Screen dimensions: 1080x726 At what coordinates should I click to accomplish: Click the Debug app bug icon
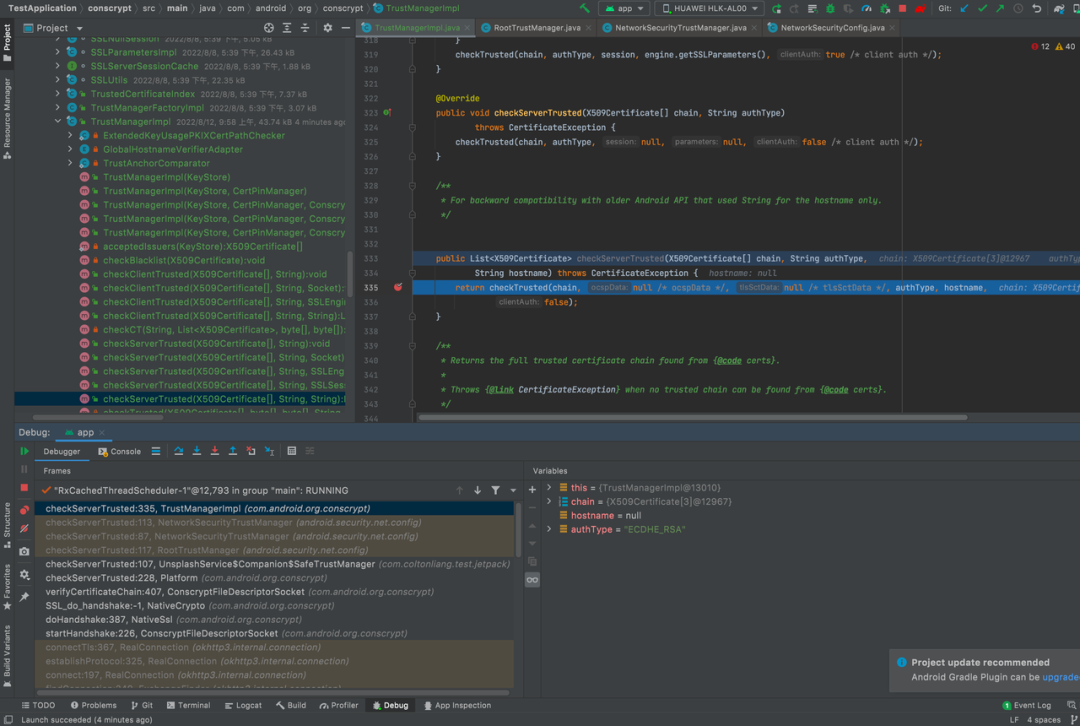(830, 8)
